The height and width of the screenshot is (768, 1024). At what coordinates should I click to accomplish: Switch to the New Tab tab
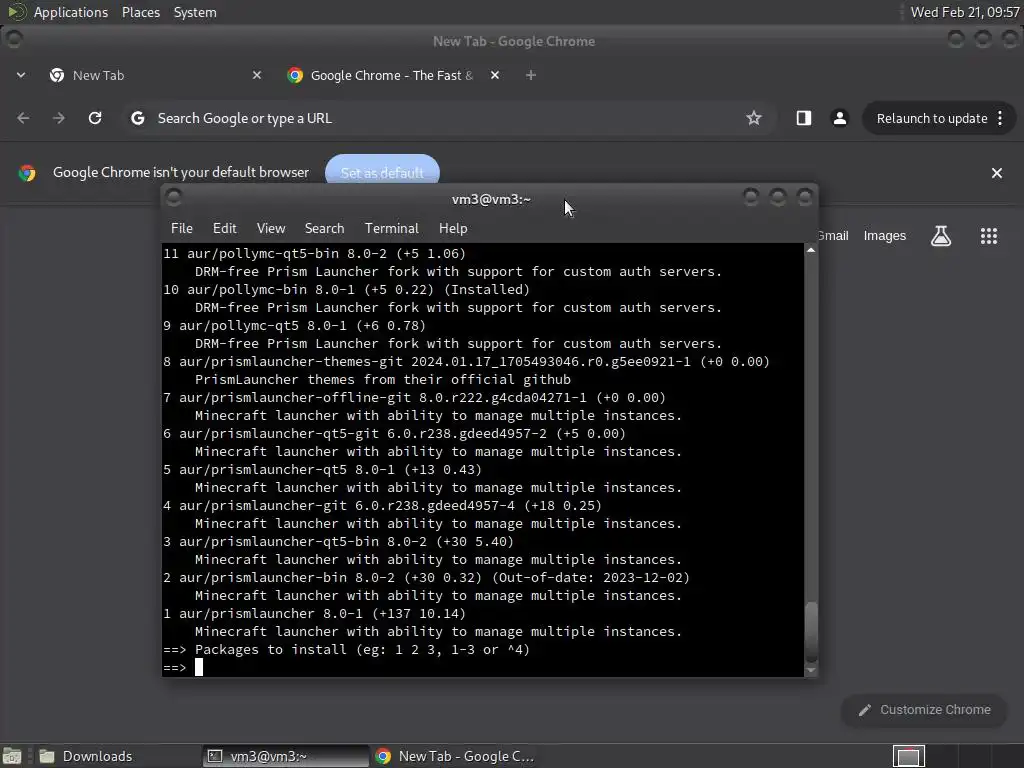pos(154,75)
